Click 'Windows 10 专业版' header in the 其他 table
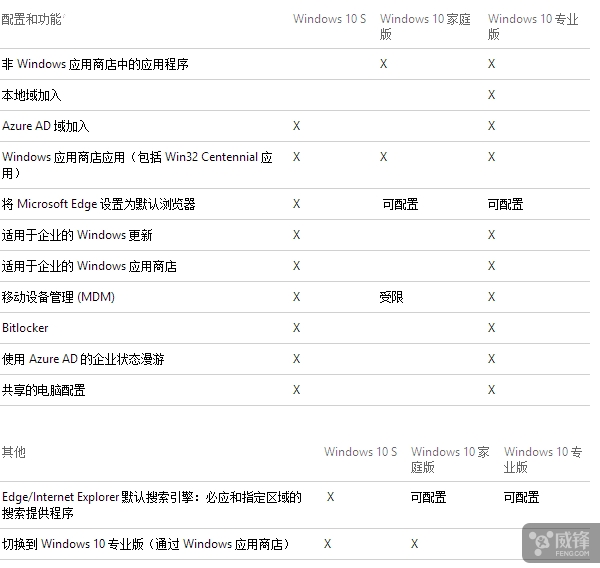Screen dimensions: 600x568 [543, 459]
